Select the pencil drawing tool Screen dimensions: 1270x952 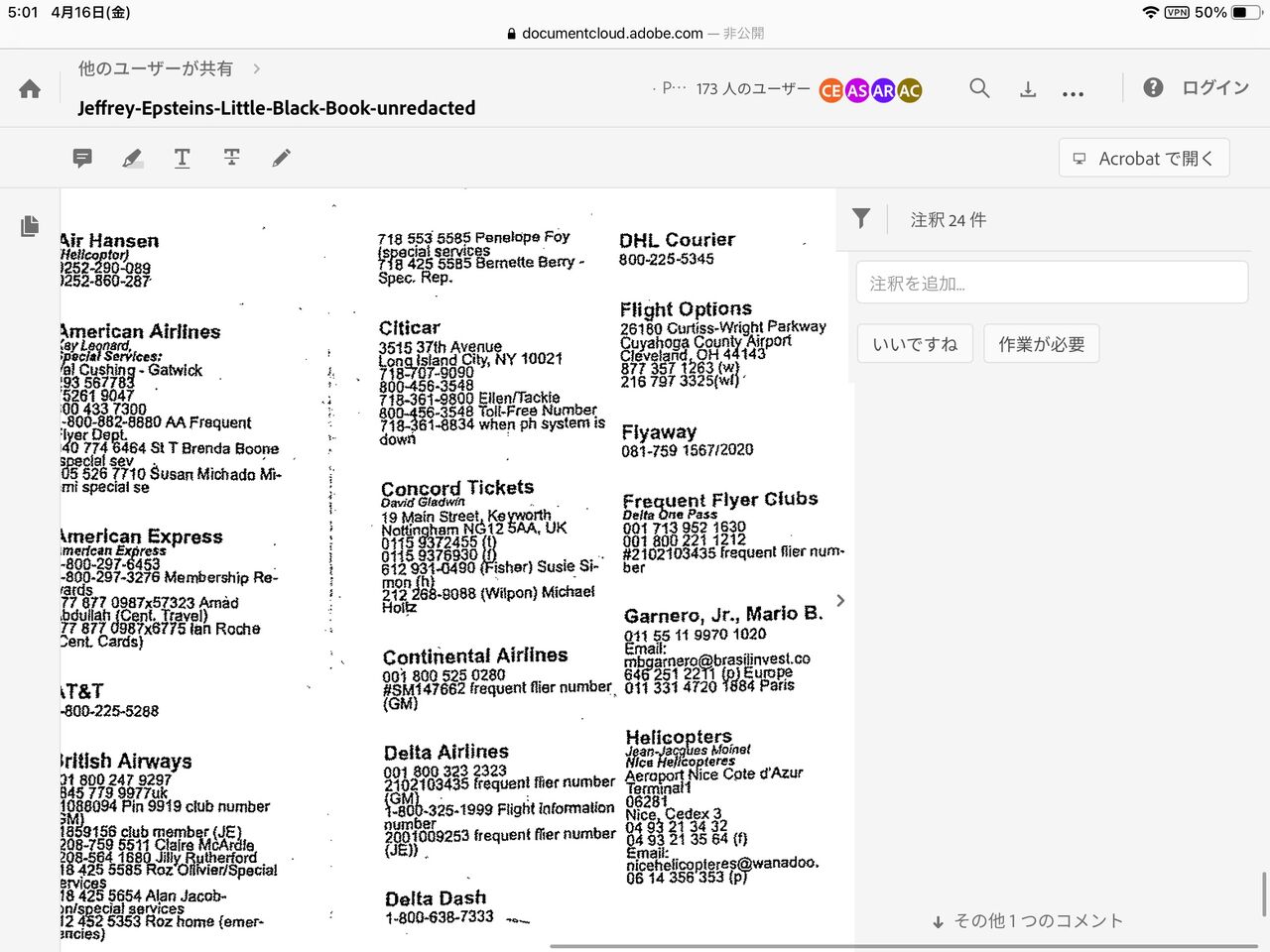pyautogui.click(x=282, y=158)
